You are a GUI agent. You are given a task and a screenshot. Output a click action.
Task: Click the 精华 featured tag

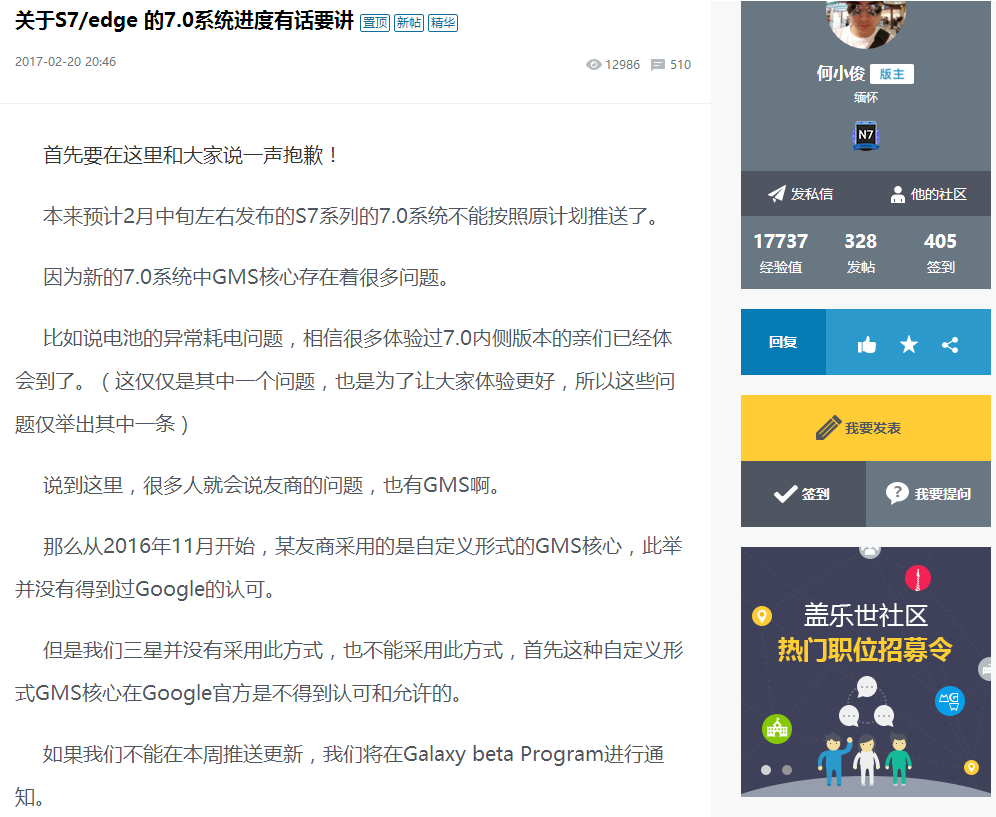point(443,23)
